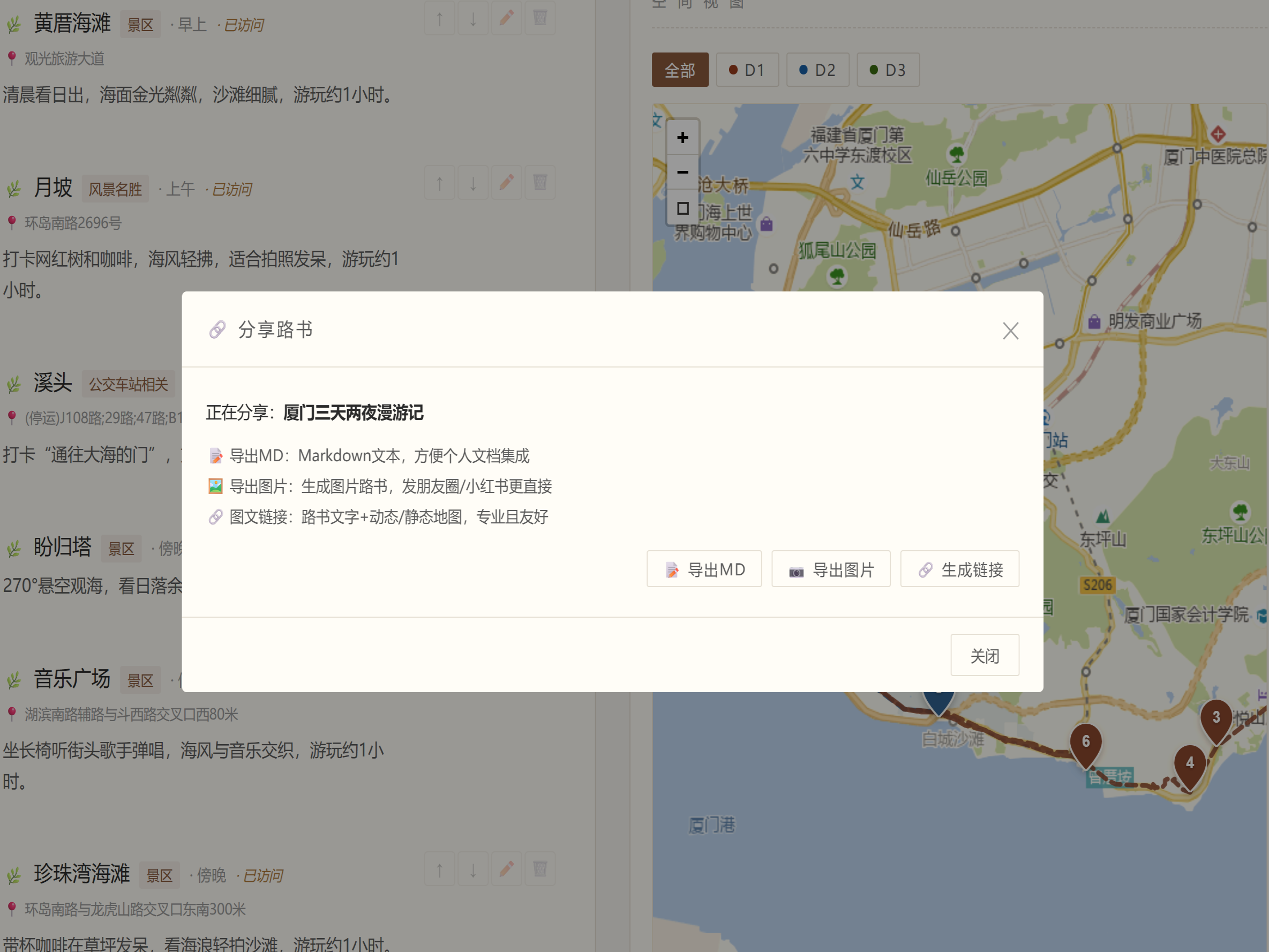Delete 珍珠湾海滩 with the trash icon
The height and width of the screenshot is (952, 1269).
(x=540, y=869)
